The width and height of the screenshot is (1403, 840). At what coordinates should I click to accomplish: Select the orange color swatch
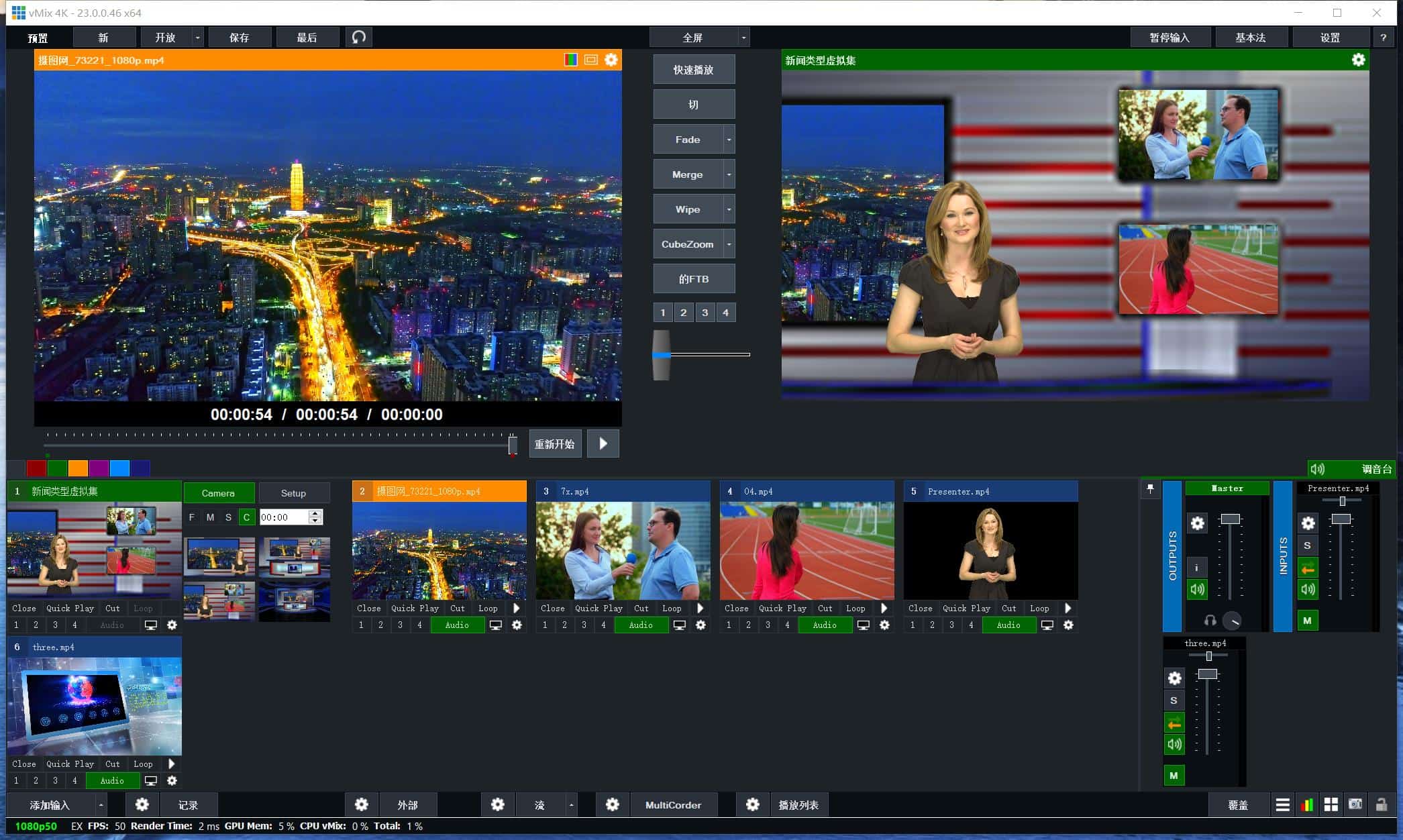[78, 468]
